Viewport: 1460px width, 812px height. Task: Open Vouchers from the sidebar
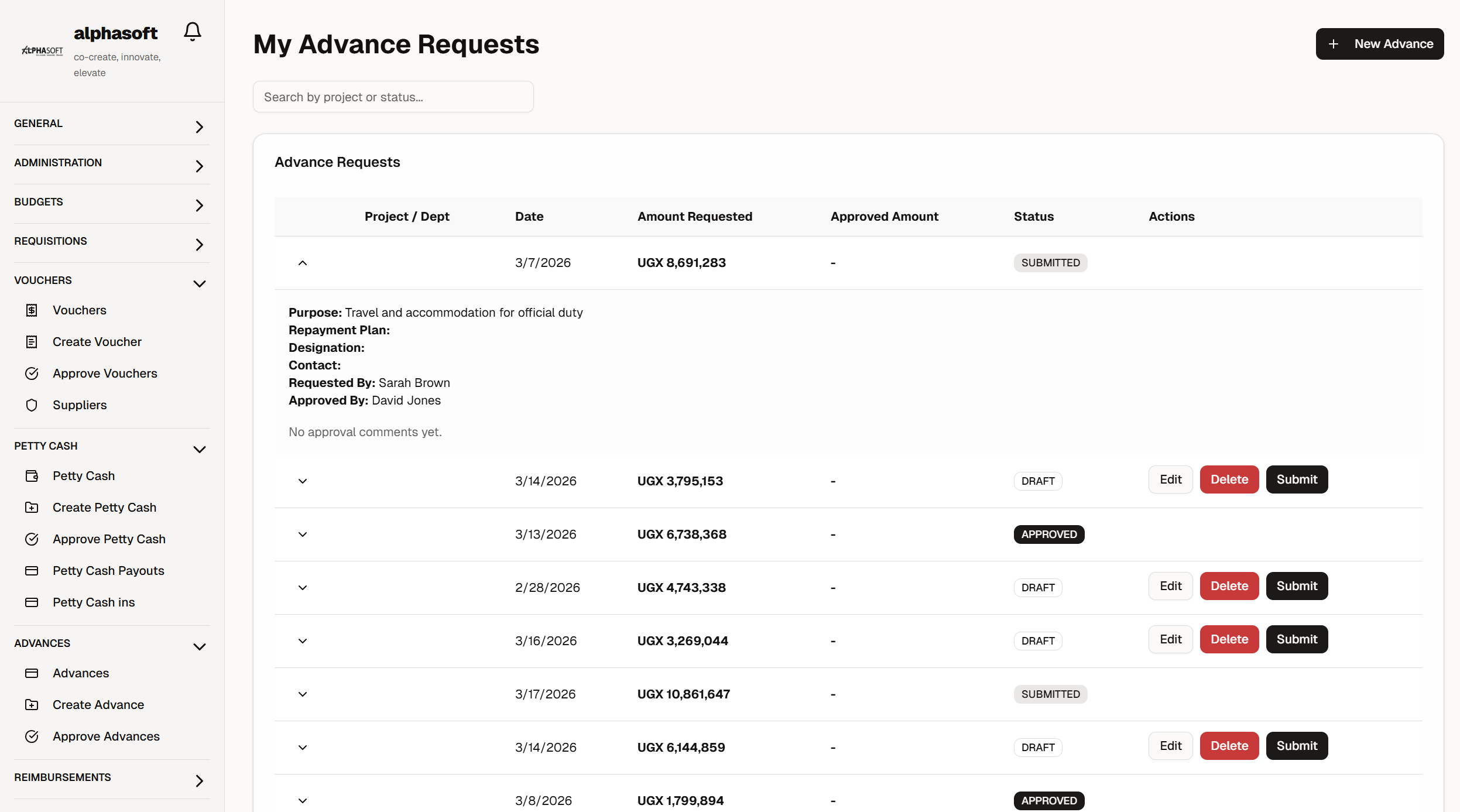[79, 310]
